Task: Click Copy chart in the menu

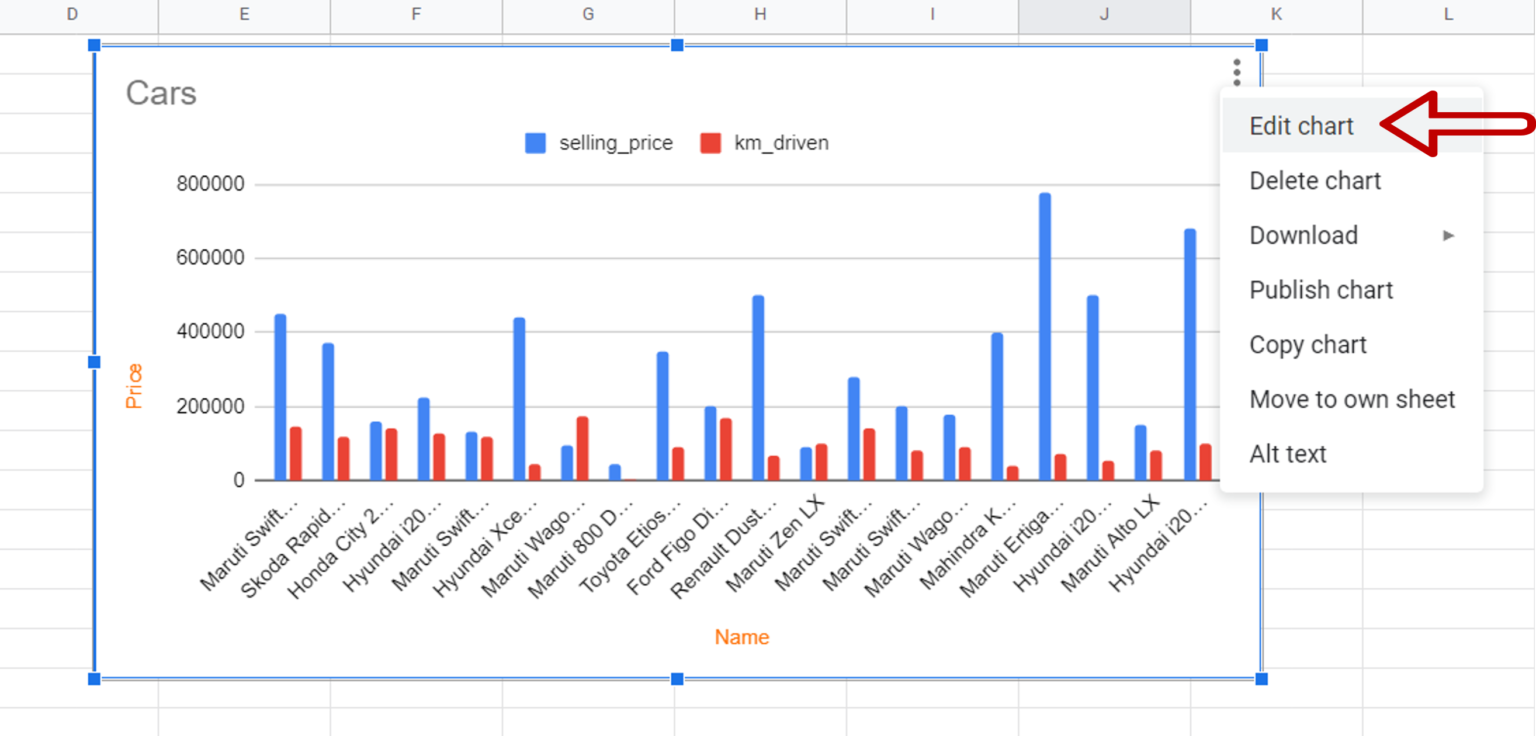Action: 1308,344
